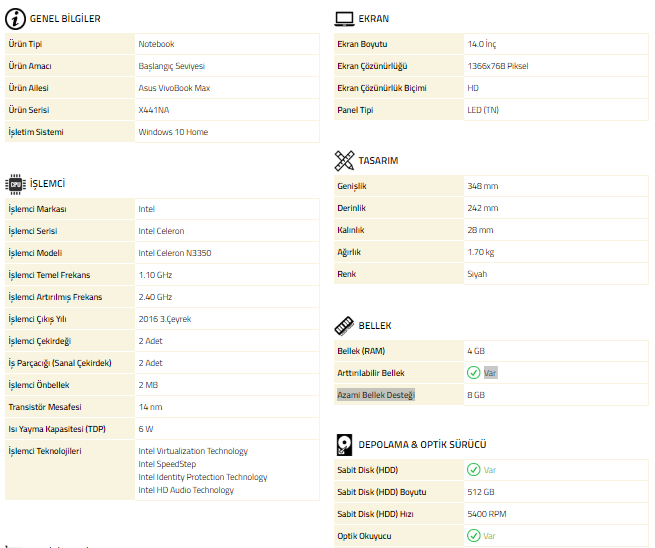This screenshot has height=548, width=655.
Task: Click the Transistör Mesafesi label
Action: [45, 407]
